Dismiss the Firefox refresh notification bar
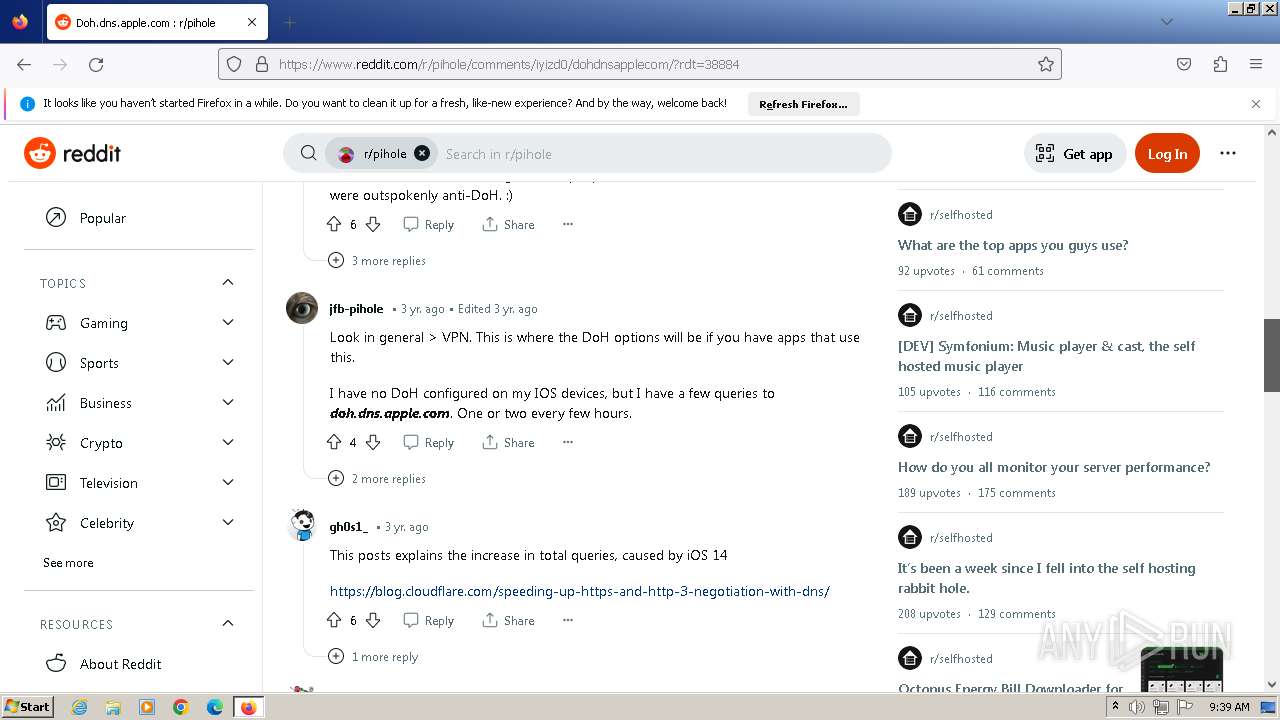 pos(1256,104)
